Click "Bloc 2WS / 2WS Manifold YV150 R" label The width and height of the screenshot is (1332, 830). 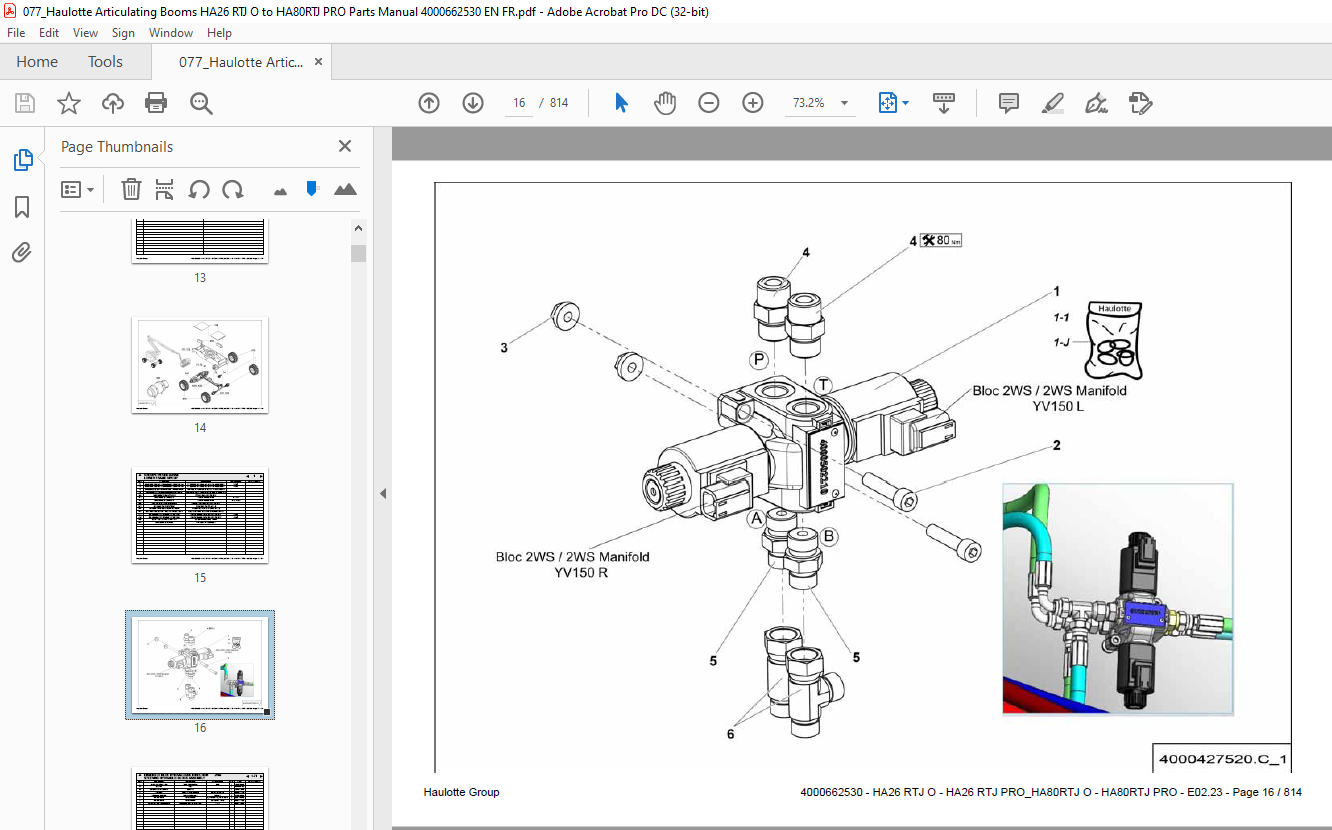click(x=572, y=564)
